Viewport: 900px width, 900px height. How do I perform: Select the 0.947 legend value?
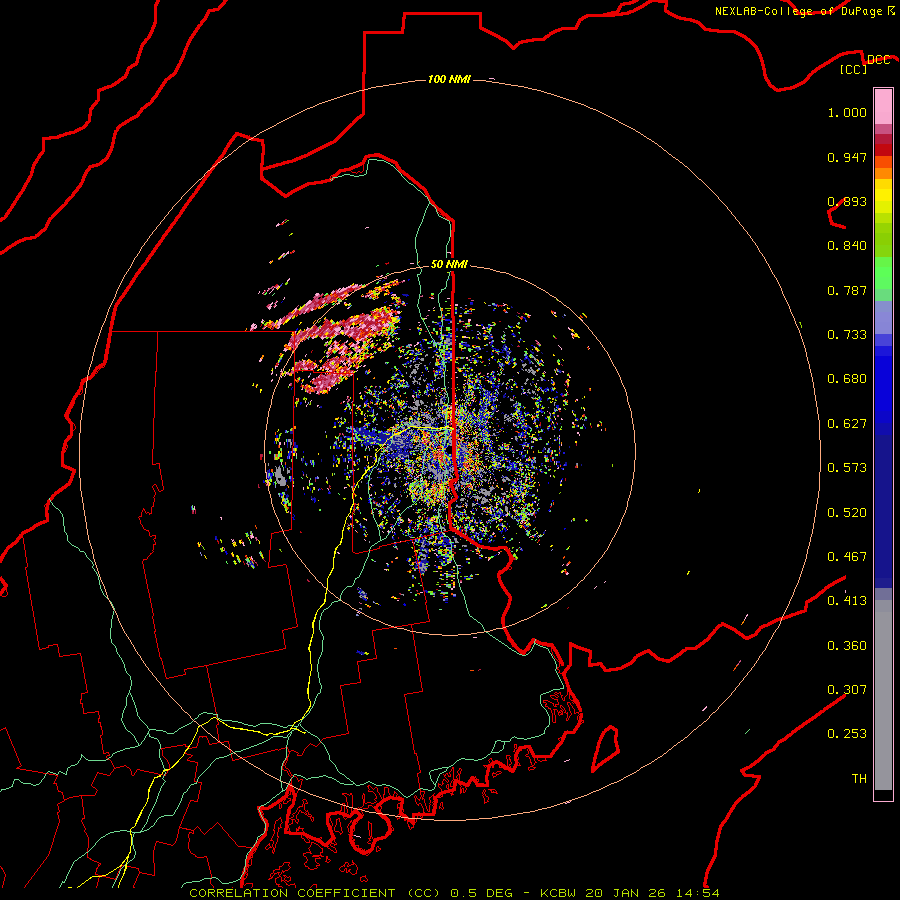(847, 157)
